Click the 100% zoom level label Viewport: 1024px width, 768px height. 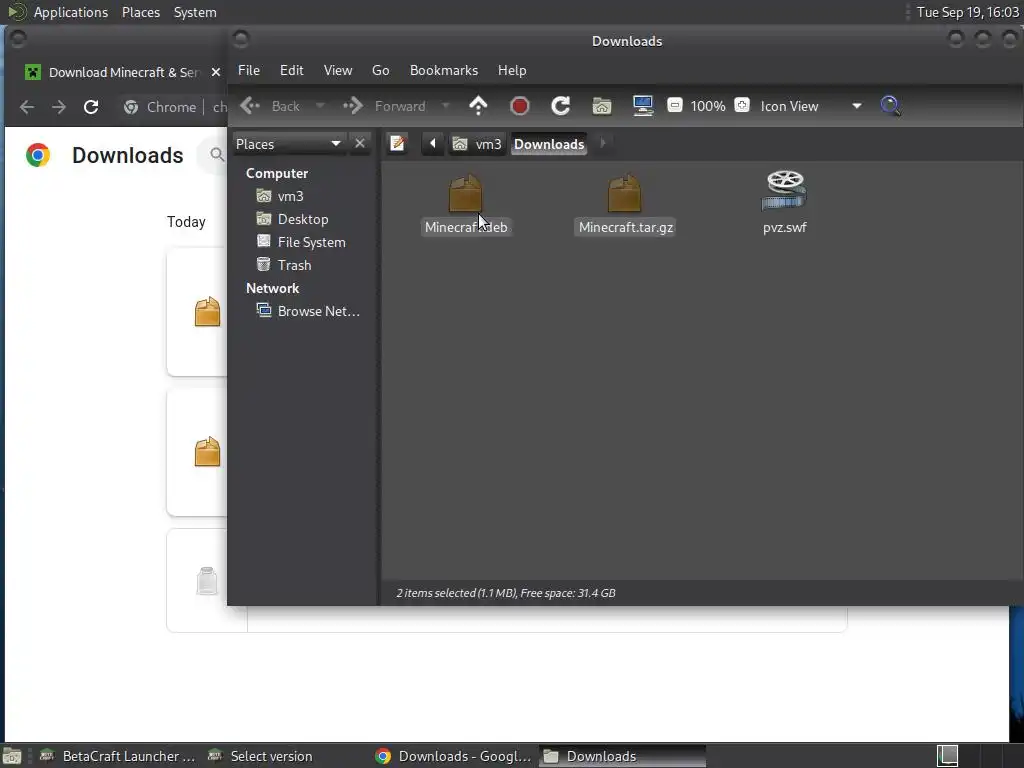(708, 106)
